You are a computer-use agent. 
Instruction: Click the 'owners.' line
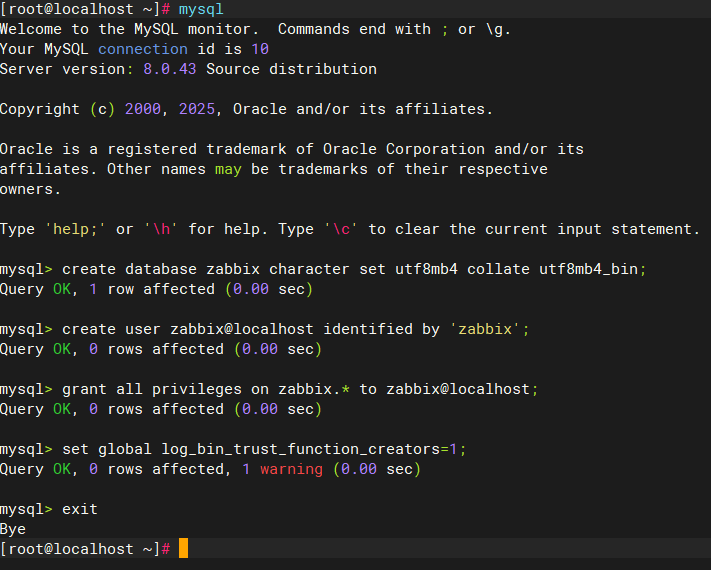click(30, 189)
